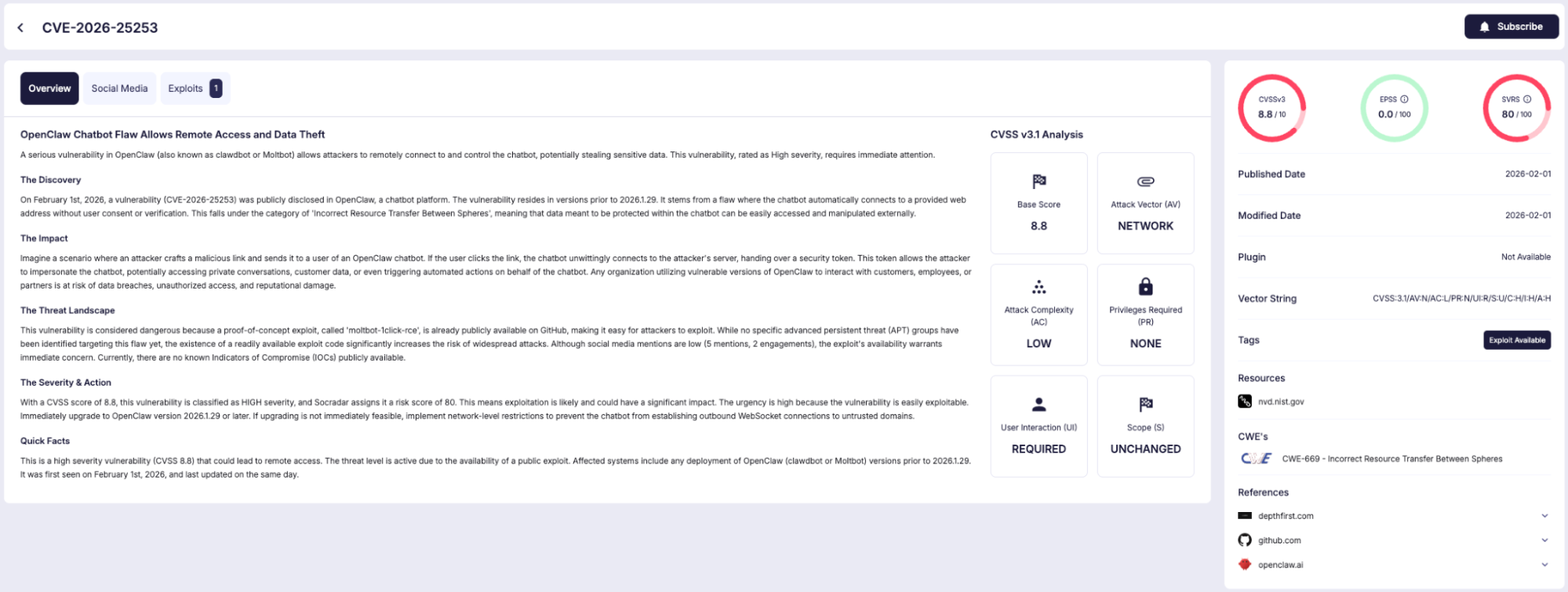Click the Plugin Not Available value
The image size is (1568, 592).
1526,257
